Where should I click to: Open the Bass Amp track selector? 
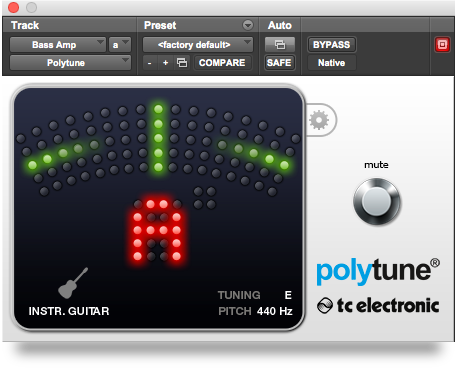(x=58, y=45)
